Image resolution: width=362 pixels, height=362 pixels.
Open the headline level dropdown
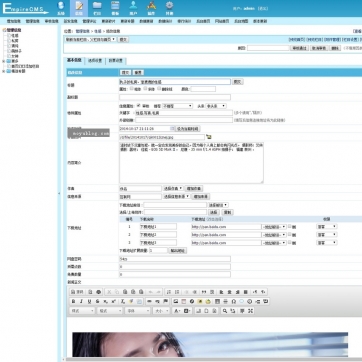pyautogui.click(x=216, y=106)
